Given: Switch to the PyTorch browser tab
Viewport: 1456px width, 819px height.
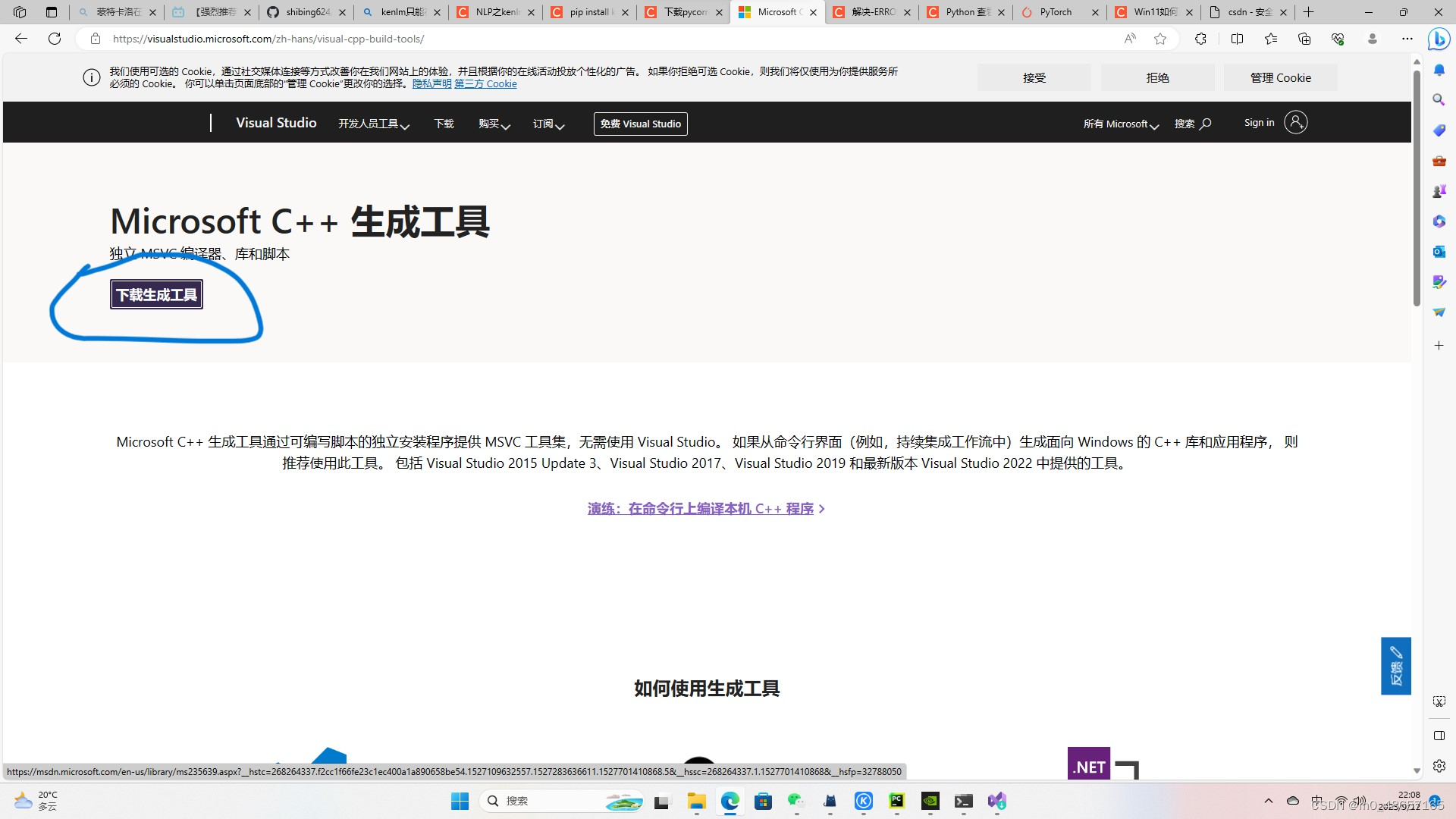Looking at the screenshot, I should 1054,12.
